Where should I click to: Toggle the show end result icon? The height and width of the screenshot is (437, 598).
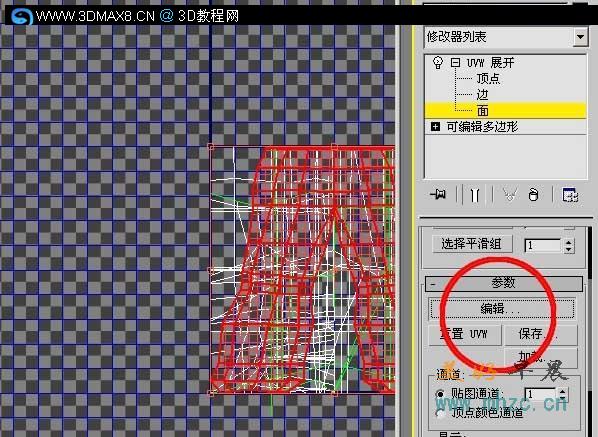click(474, 195)
